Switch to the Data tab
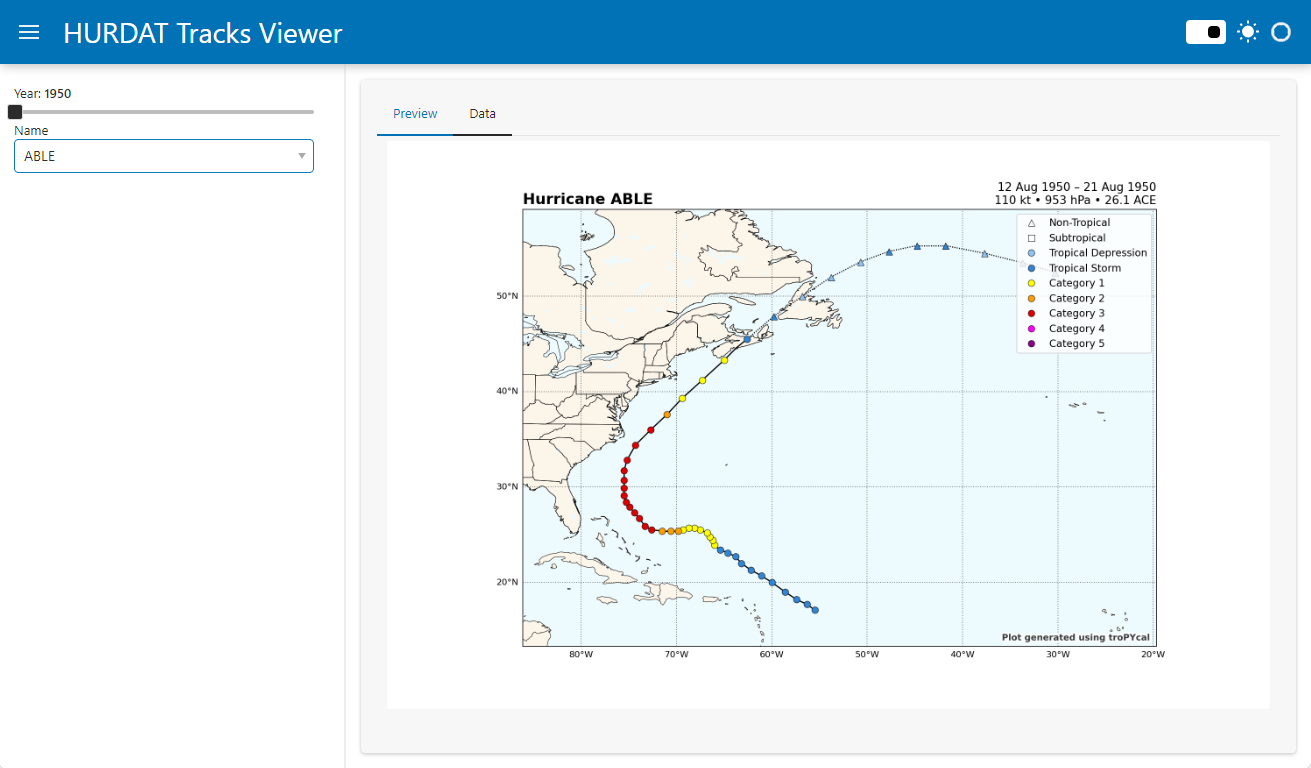 [x=482, y=114]
